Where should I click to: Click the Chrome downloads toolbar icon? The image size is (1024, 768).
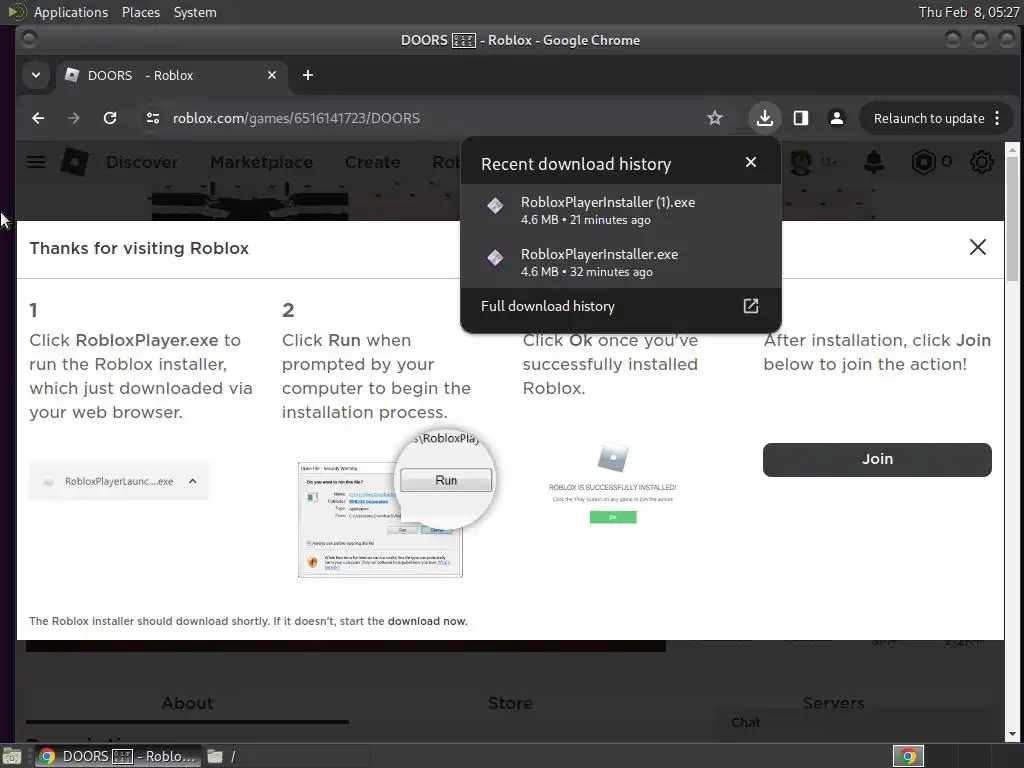pyautogui.click(x=765, y=118)
